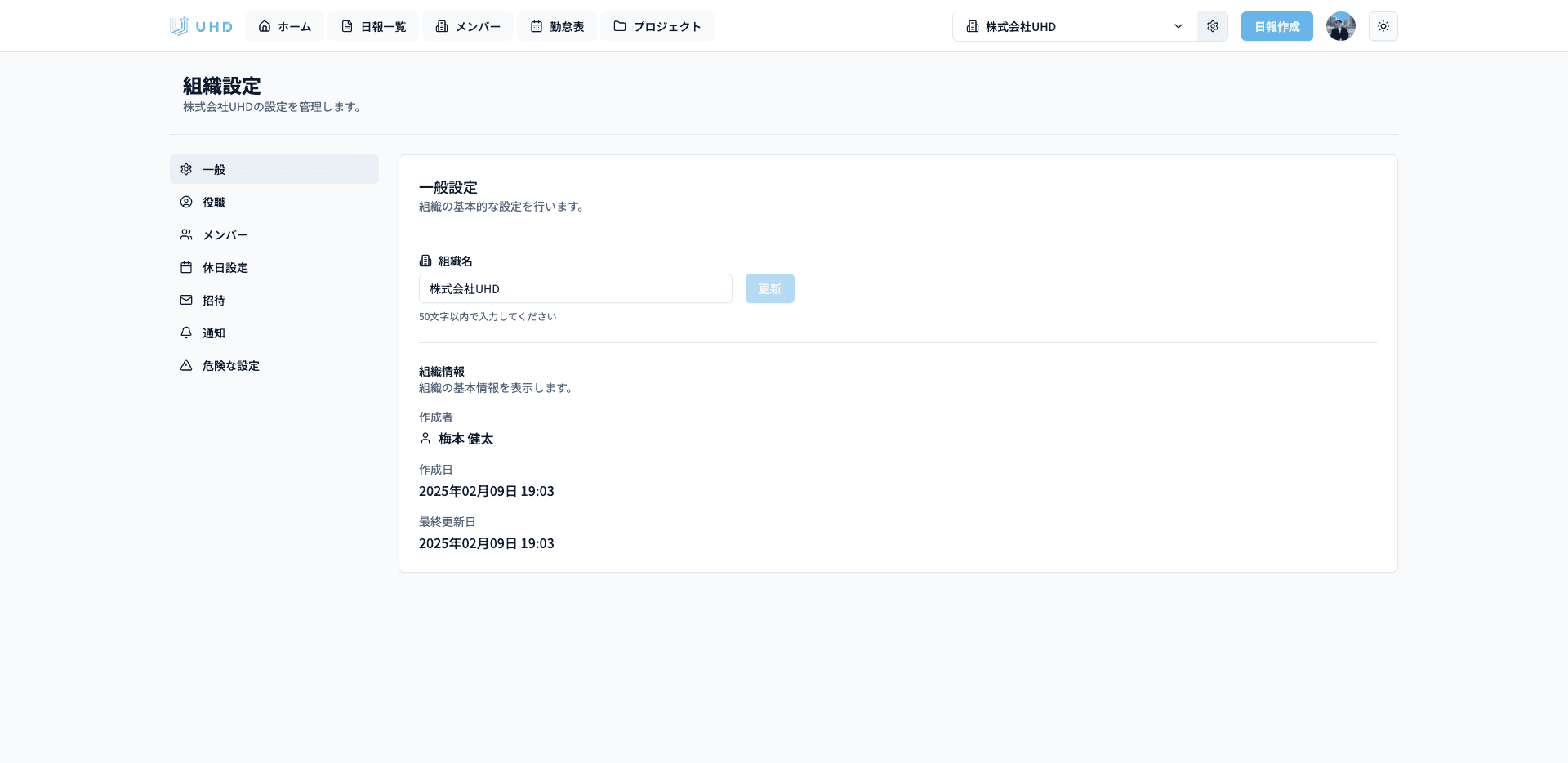
Task: Click the 一般設定 section heading
Action: pos(448,187)
